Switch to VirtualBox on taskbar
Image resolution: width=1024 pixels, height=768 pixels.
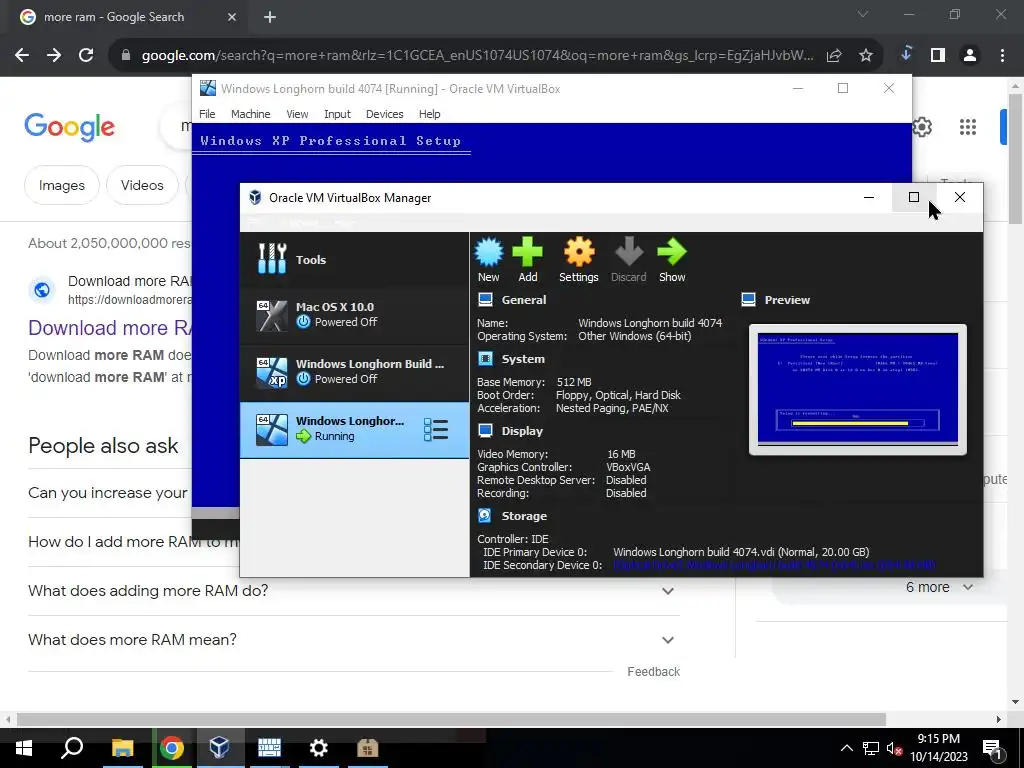(x=219, y=748)
